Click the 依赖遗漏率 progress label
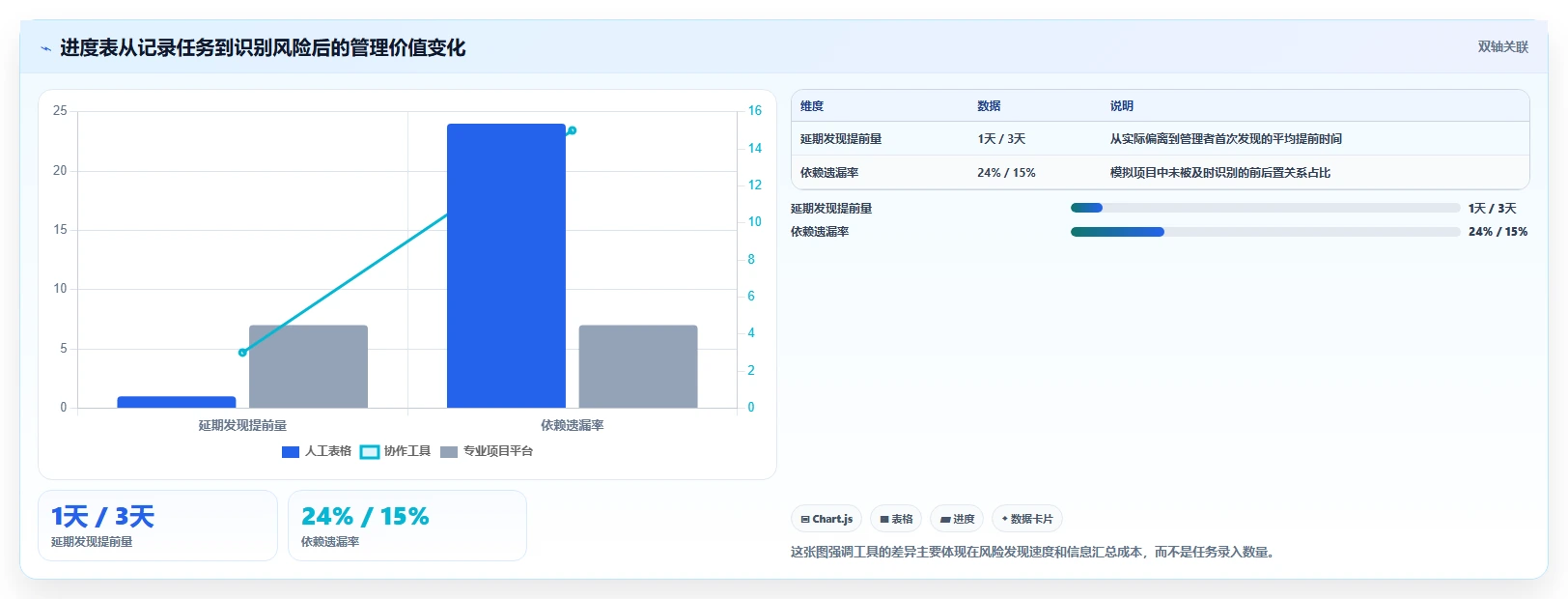 [x=820, y=232]
